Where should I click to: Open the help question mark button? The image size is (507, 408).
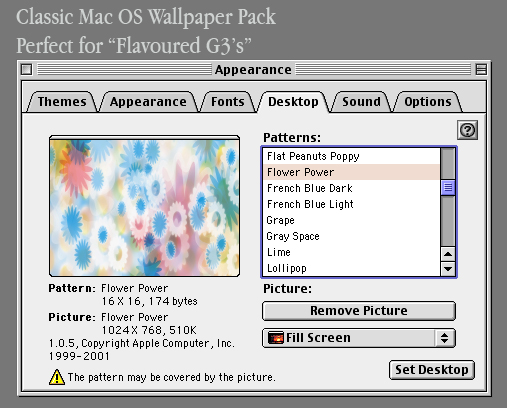tap(467, 130)
